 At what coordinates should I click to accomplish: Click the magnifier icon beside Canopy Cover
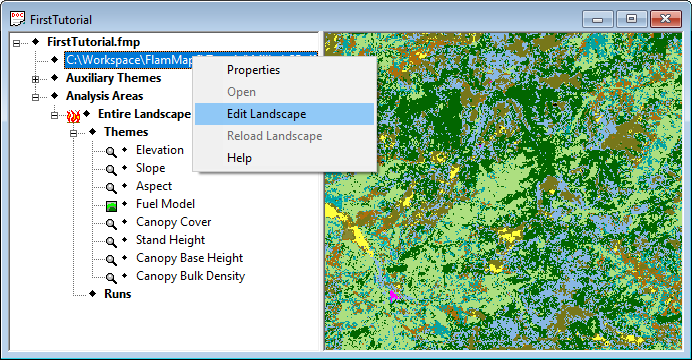click(111, 224)
